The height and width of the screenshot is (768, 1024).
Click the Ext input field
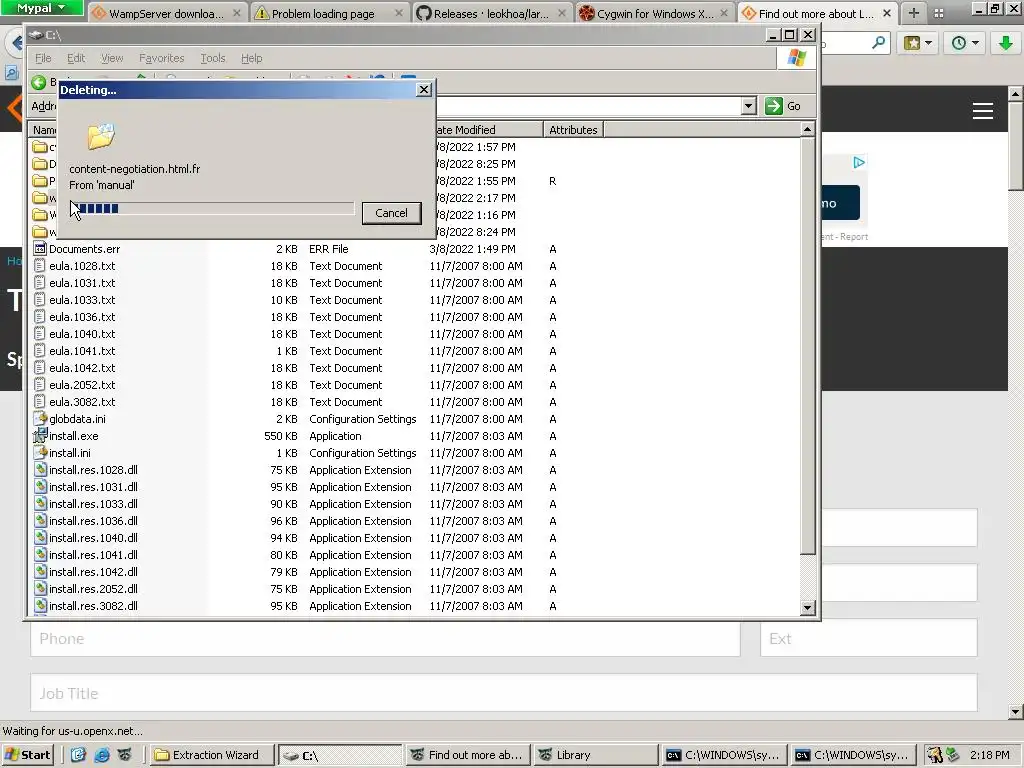(869, 639)
